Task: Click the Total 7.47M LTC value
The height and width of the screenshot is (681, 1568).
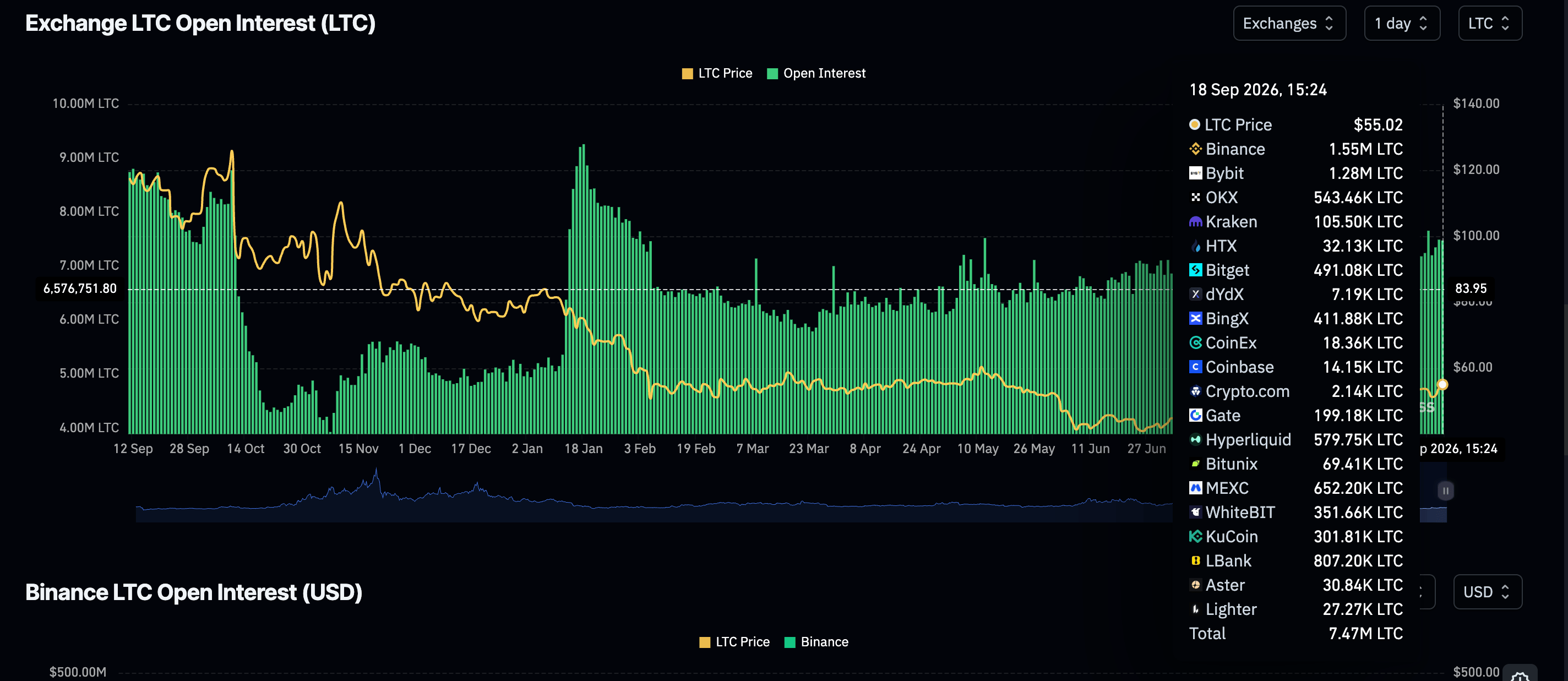Action: click(x=1365, y=634)
